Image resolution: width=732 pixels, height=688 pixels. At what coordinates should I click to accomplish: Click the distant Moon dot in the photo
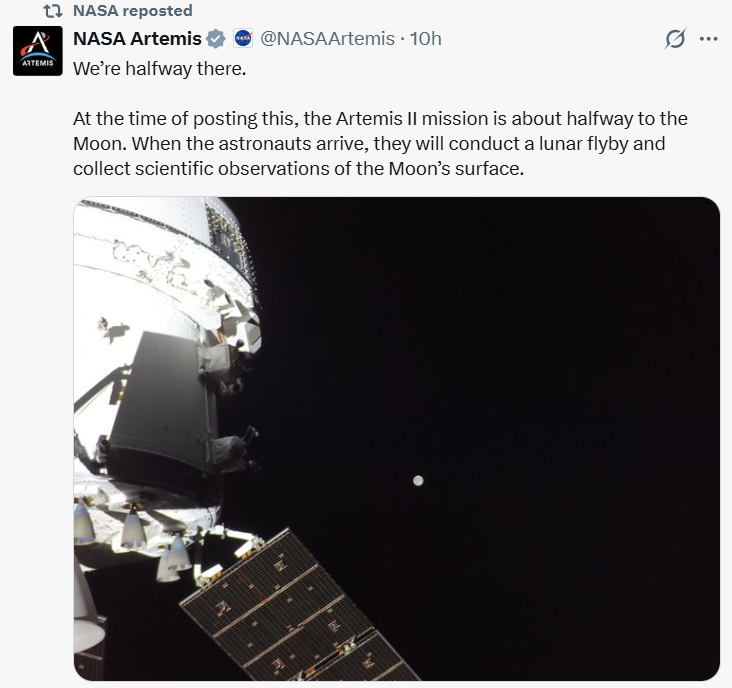coord(418,481)
